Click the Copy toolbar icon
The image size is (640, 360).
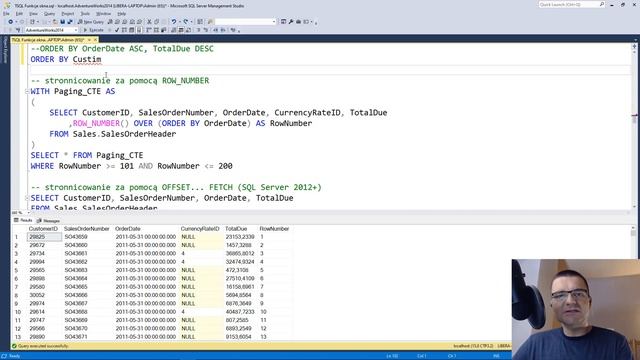(x=157, y=22)
